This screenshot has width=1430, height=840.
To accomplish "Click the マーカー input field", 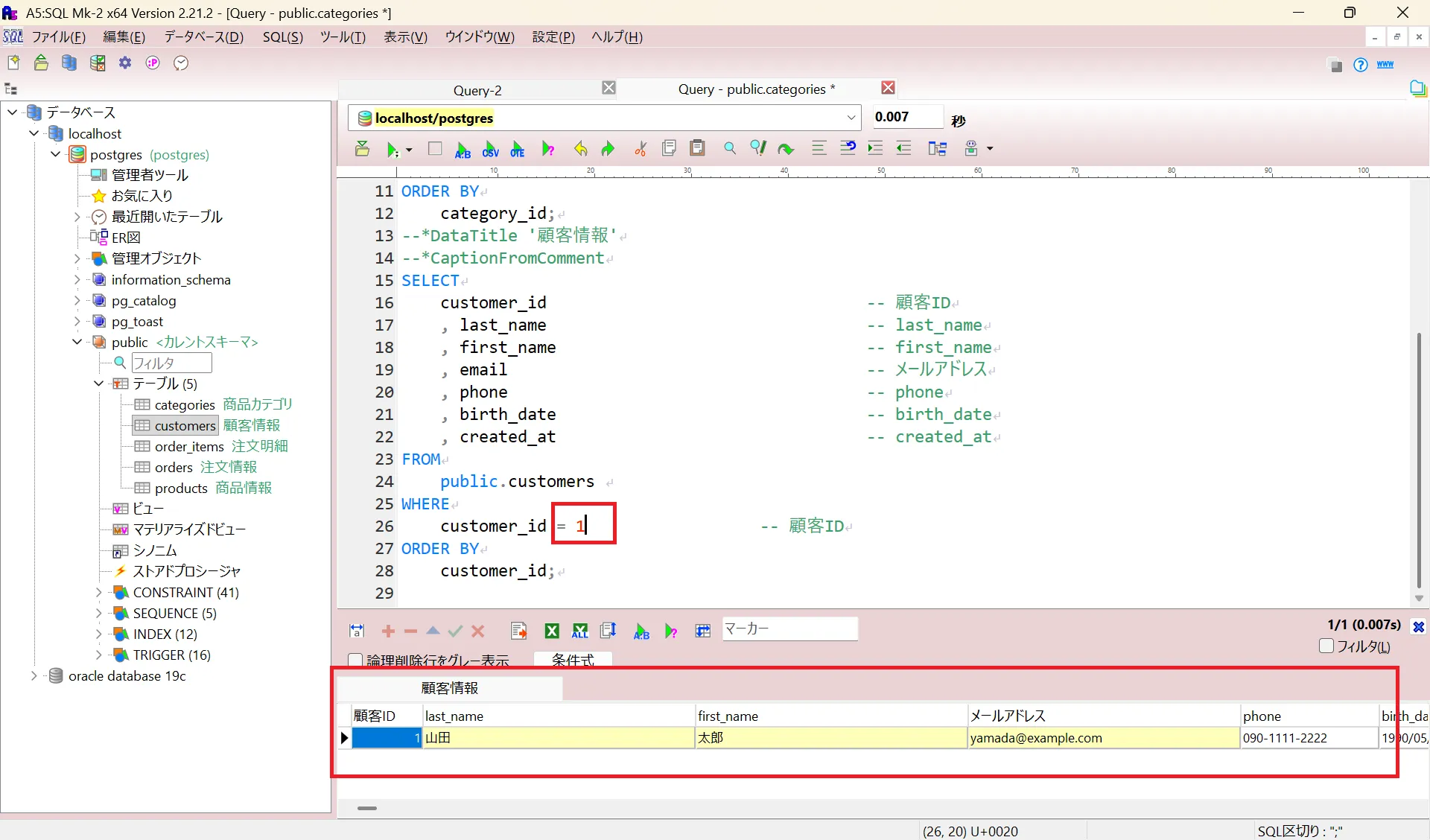I will [789, 629].
